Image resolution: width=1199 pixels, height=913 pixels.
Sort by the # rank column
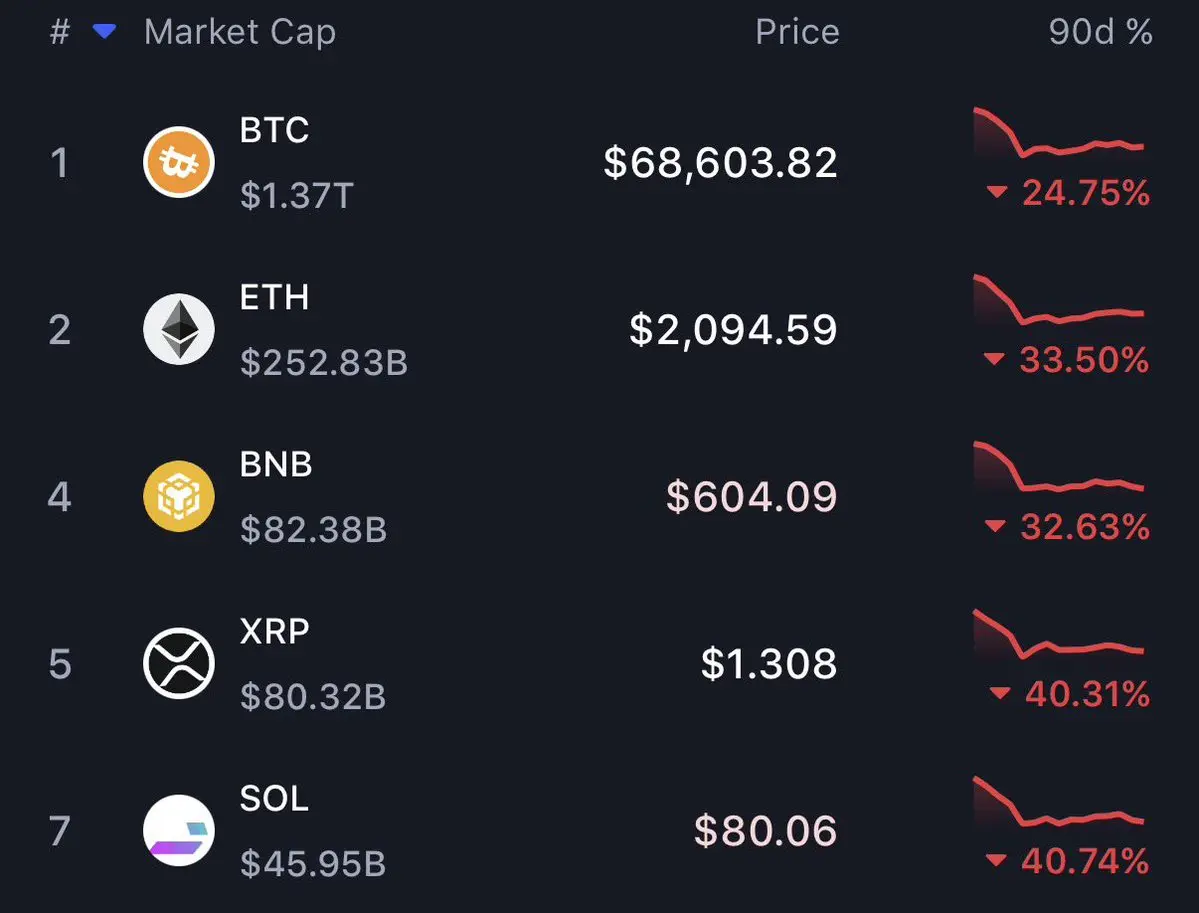click(x=60, y=32)
